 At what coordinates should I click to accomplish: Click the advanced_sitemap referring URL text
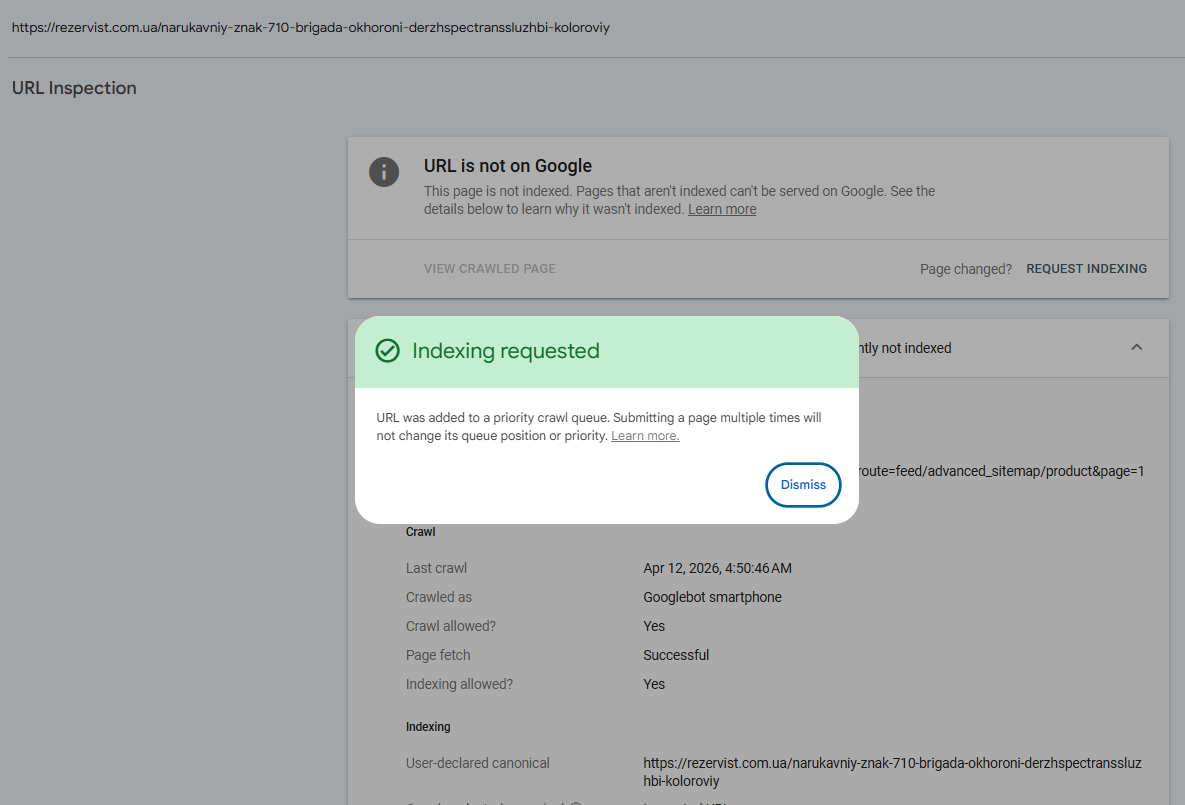tap(1000, 471)
